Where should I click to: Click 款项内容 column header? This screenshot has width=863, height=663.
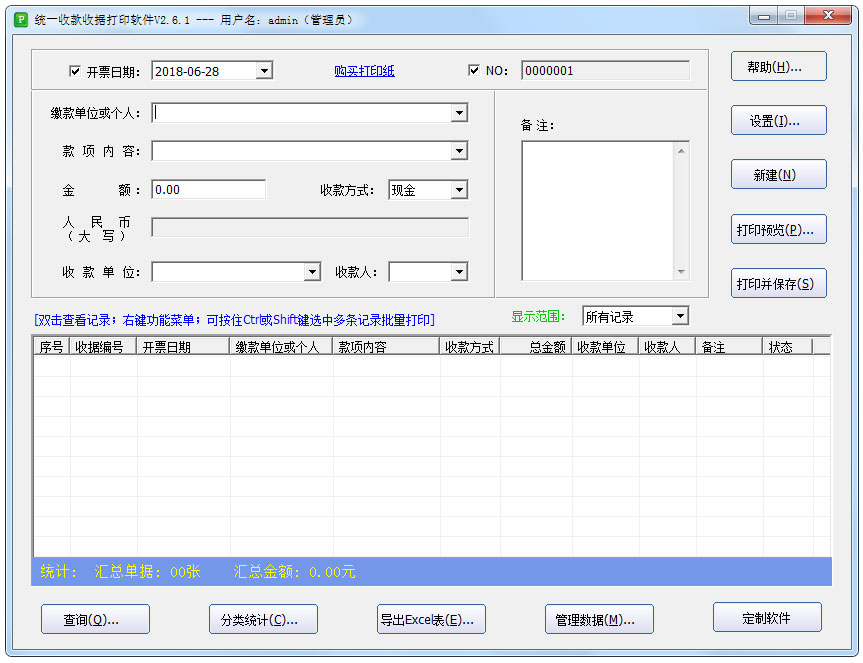click(x=386, y=347)
